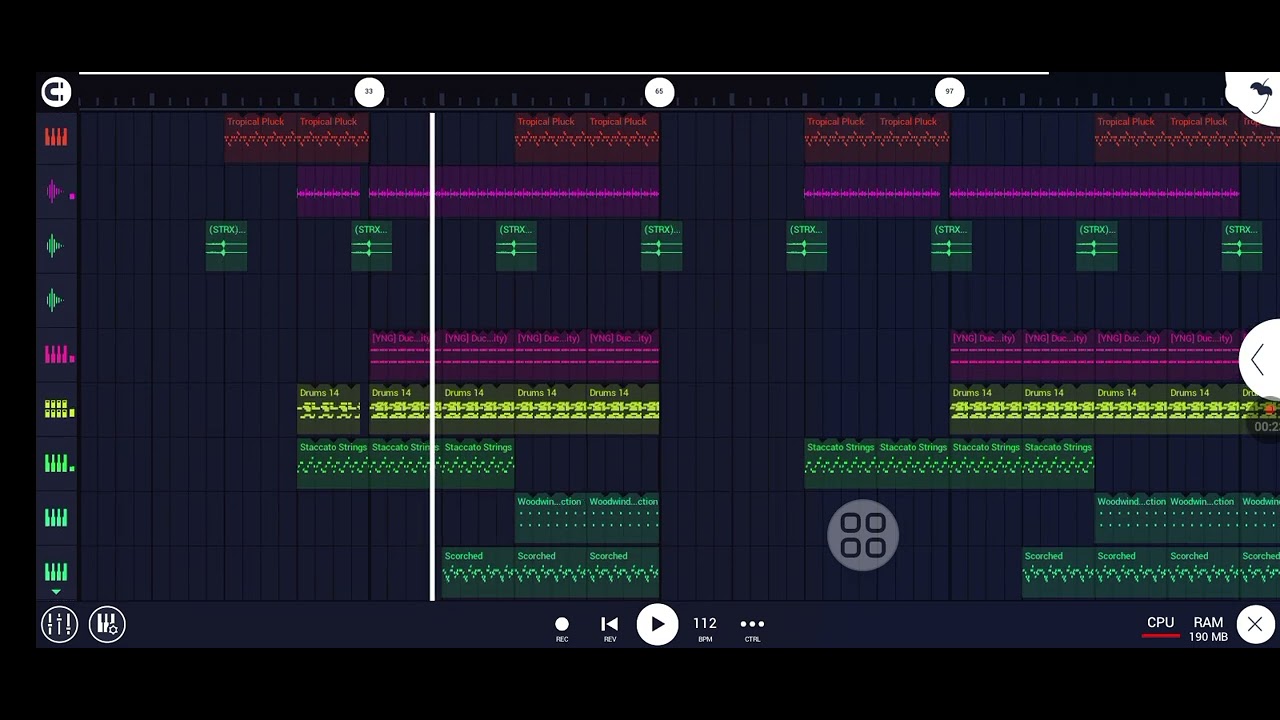Expand the side panel with left chevron
This screenshot has width=1280, height=720.
1259,359
